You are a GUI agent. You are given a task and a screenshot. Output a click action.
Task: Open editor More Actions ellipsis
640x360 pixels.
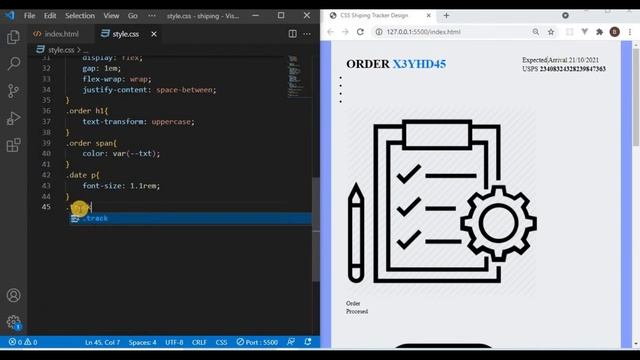point(307,34)
